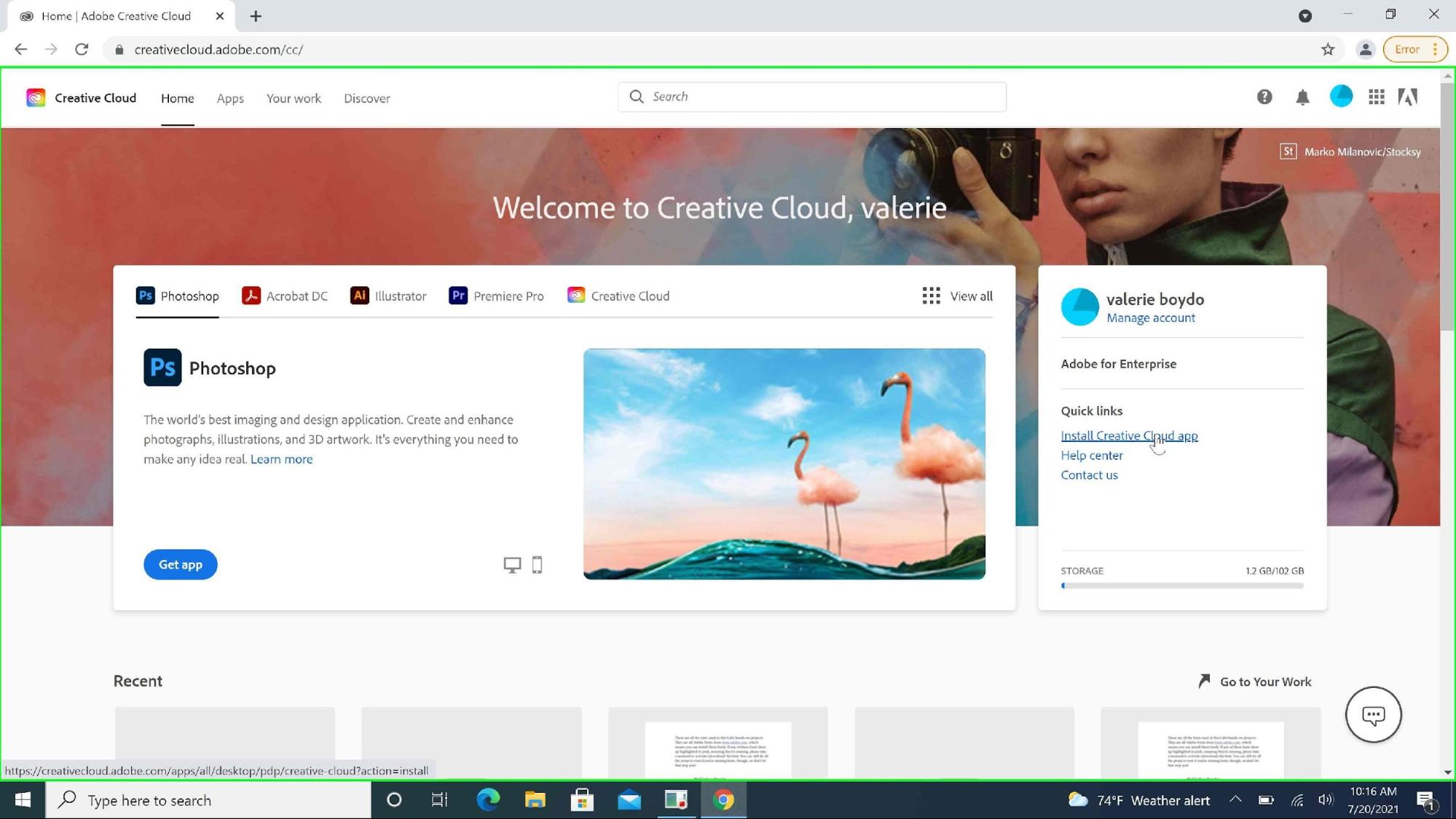Open the notifications bell

coord(1302,97)
